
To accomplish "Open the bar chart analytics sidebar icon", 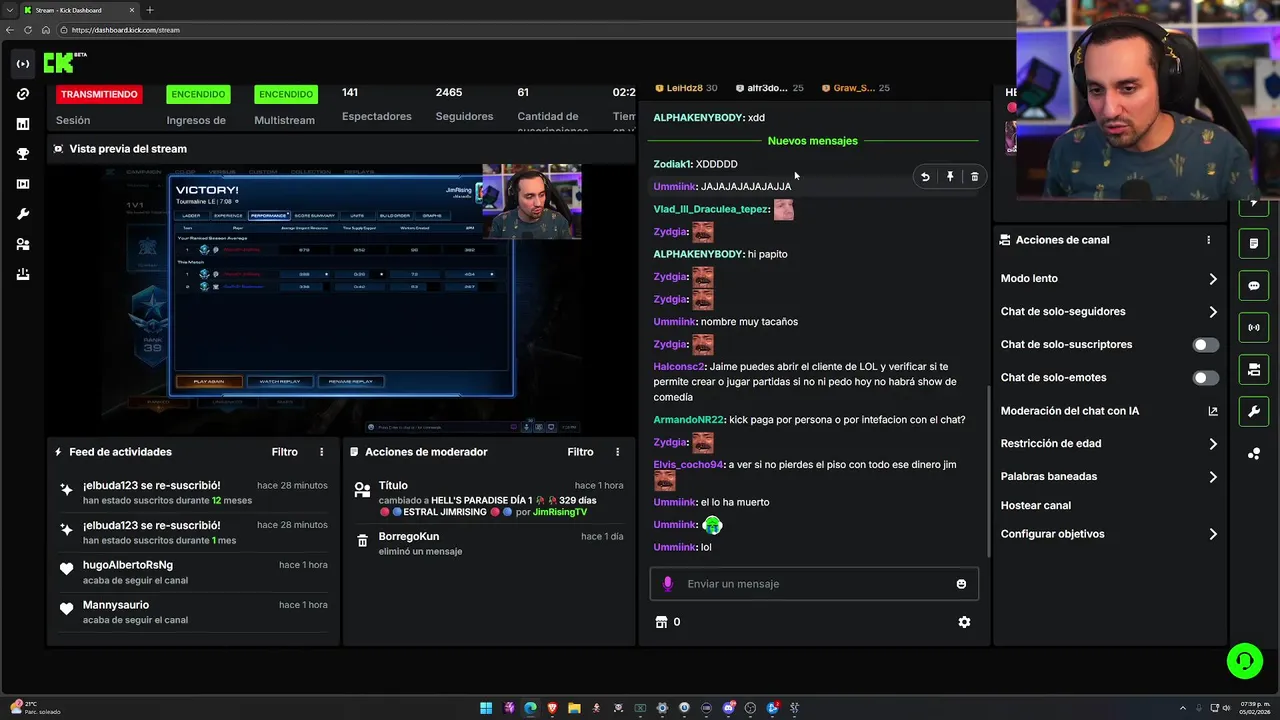I will pos(23,124).
